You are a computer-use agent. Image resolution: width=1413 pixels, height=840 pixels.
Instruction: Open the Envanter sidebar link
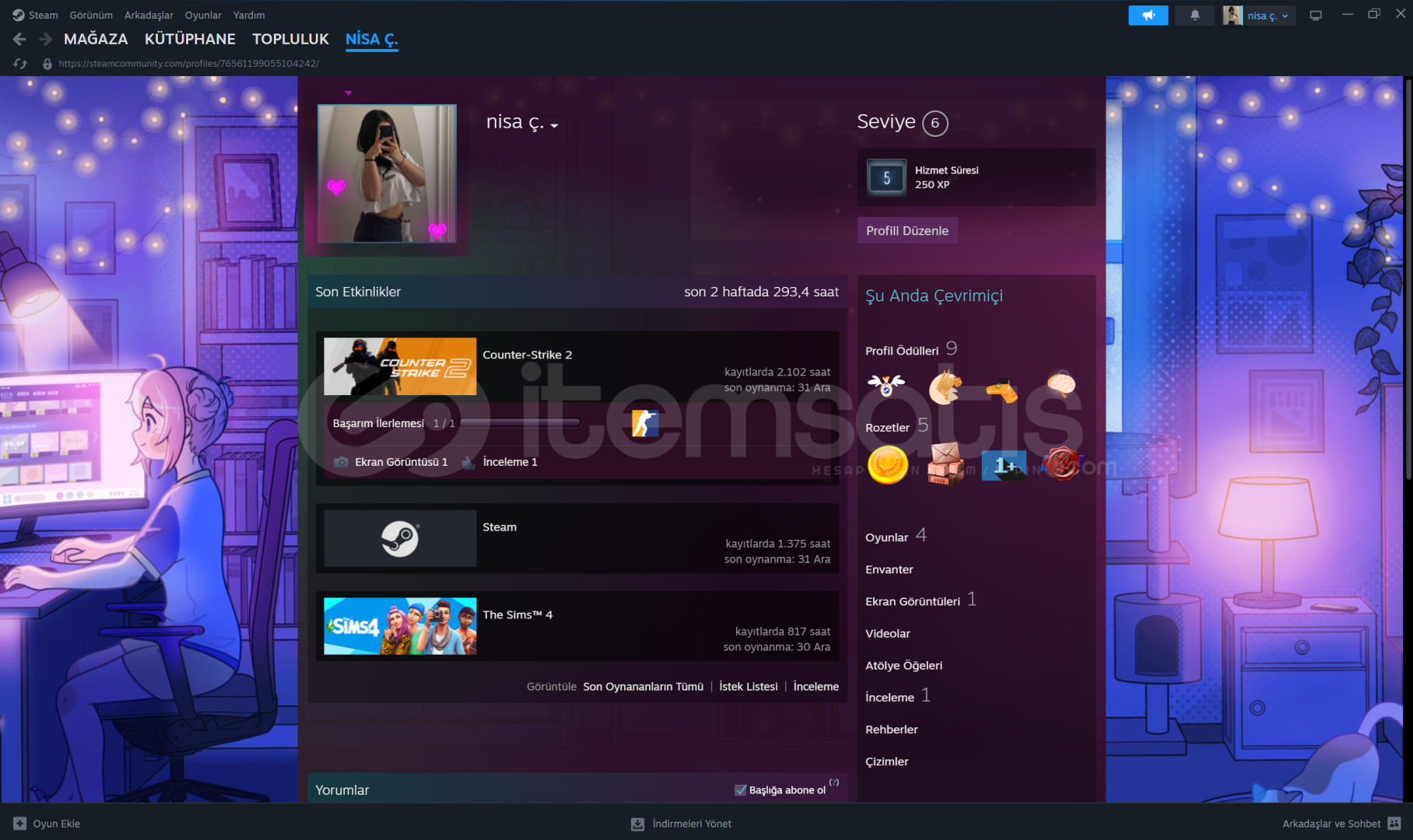click(889, 569)
